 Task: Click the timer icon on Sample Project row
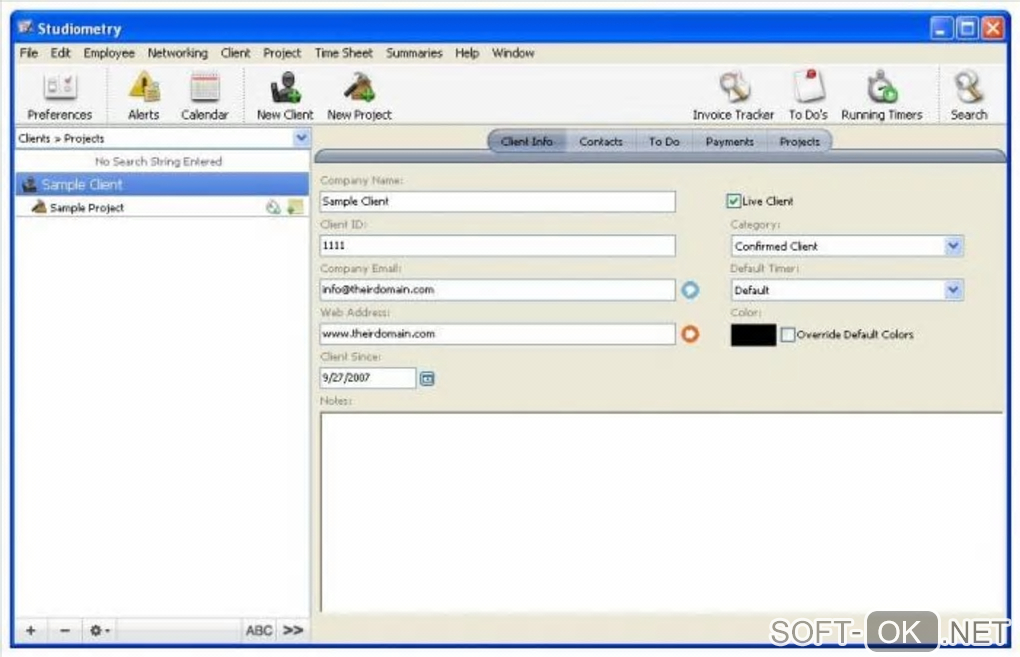(274, 208)
